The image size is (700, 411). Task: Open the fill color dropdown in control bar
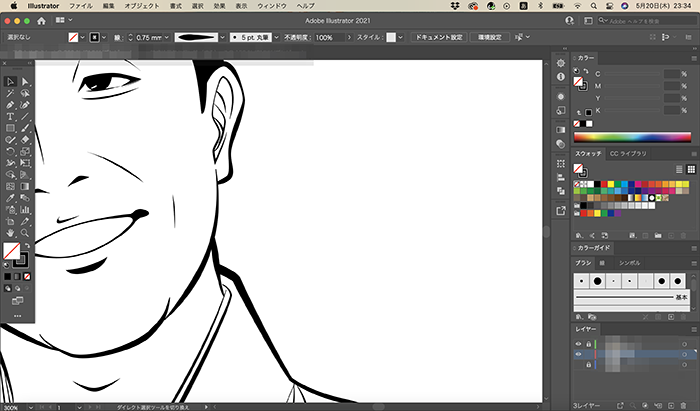click(x=82, y=37)
